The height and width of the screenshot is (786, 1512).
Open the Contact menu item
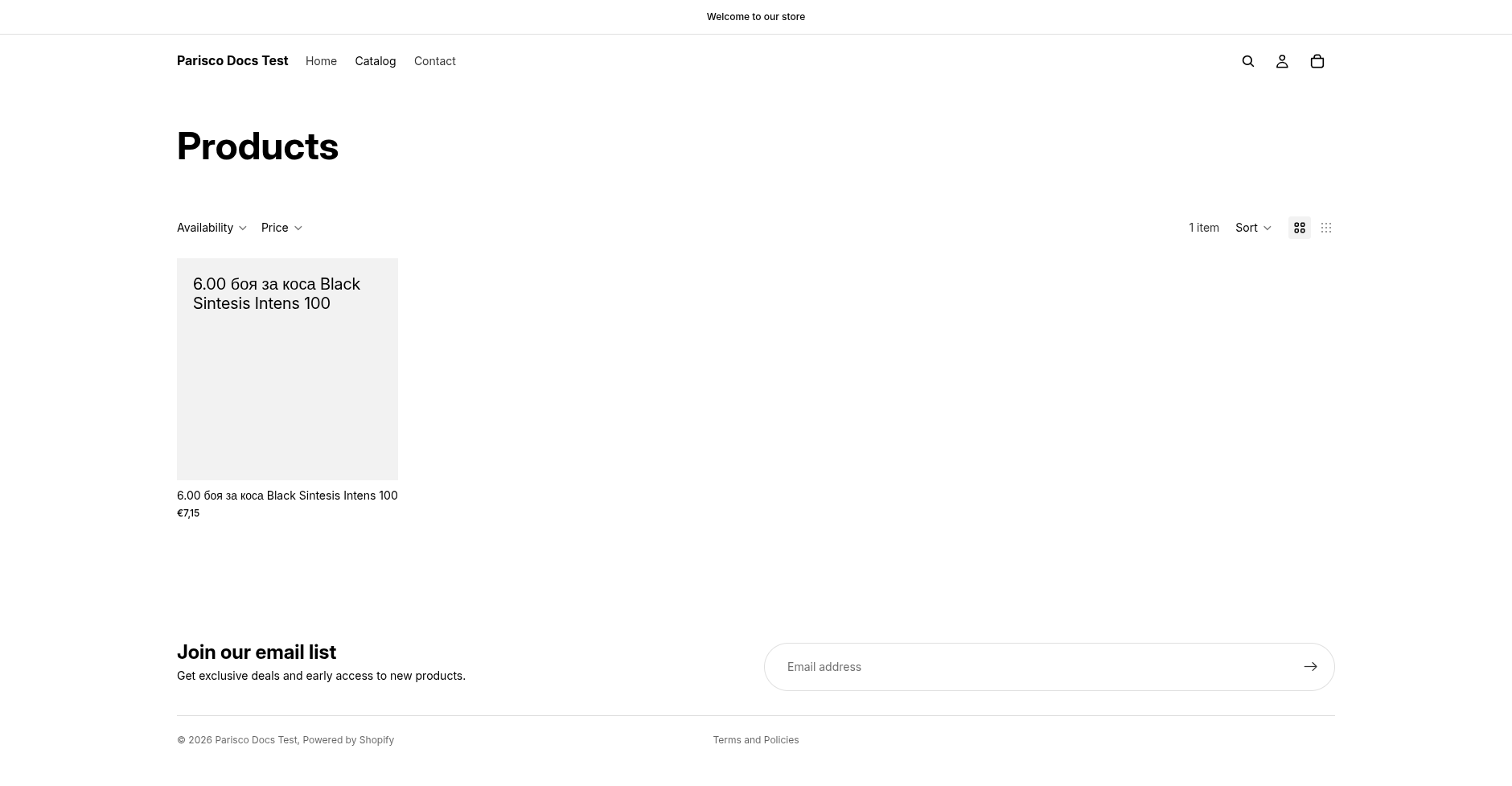pos(434,61)
